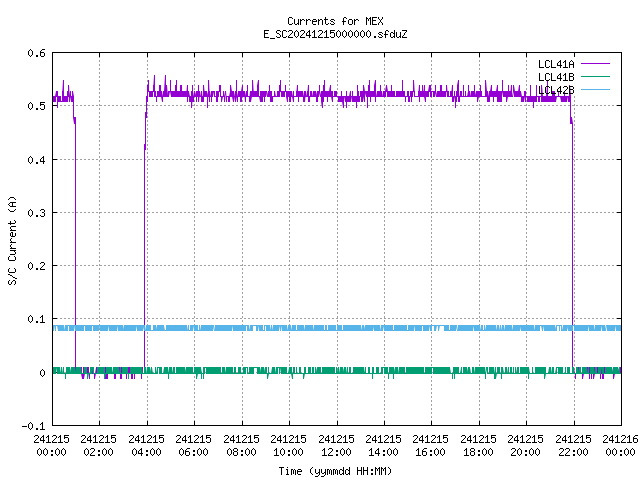Click the LCL42B legend label
Image resolution: width=640 pixels, height=480 pixels.
(556, 90)
